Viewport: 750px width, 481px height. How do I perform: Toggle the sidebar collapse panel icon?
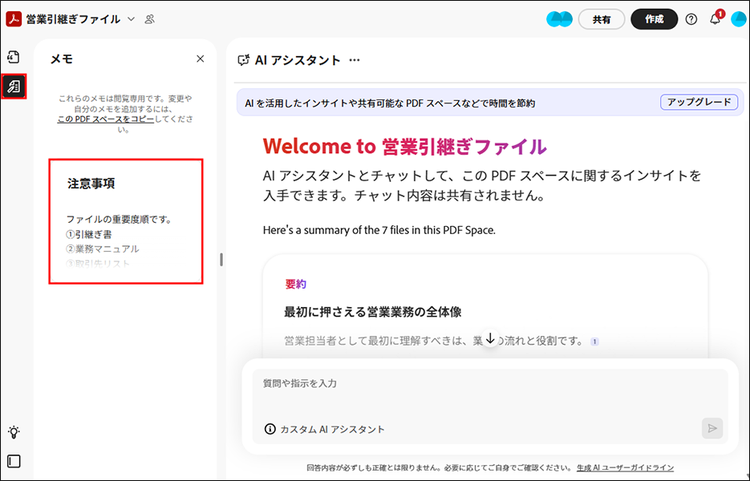[x=14, y=462]
